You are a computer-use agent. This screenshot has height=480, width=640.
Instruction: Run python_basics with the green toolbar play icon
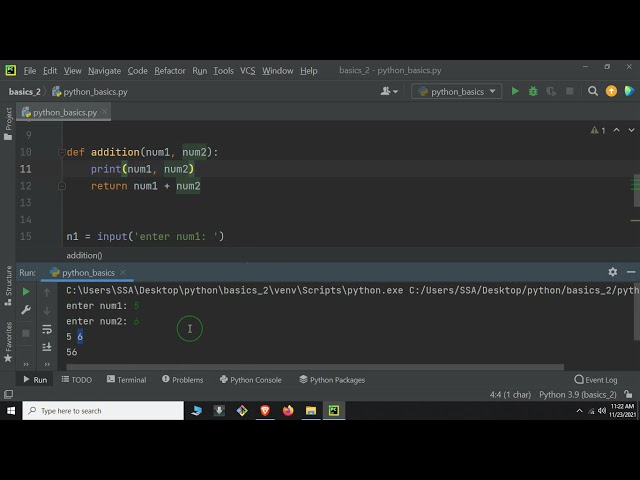pos(515,91)
